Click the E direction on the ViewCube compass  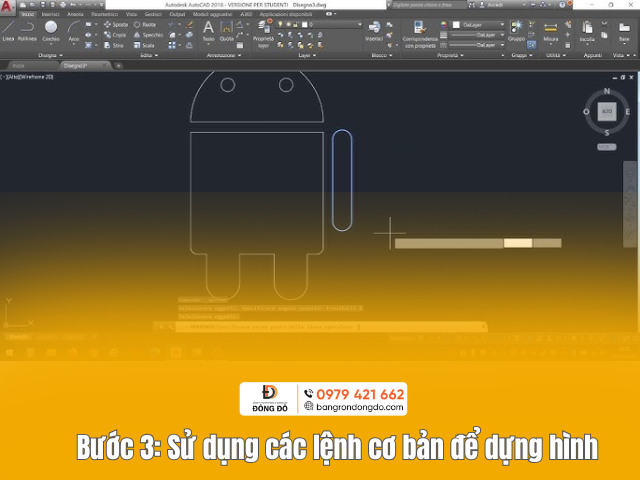(628, 111)
